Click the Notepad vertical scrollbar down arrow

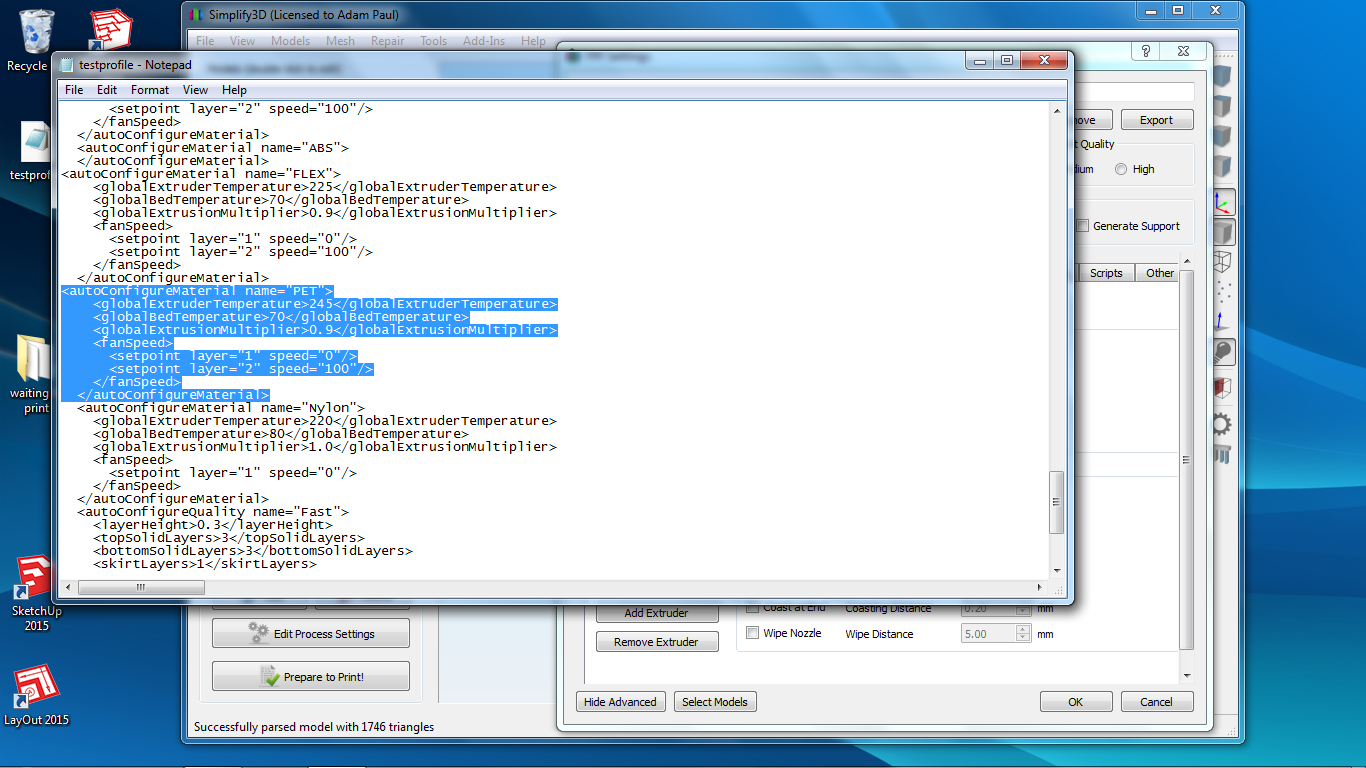tap(1056, 572)
